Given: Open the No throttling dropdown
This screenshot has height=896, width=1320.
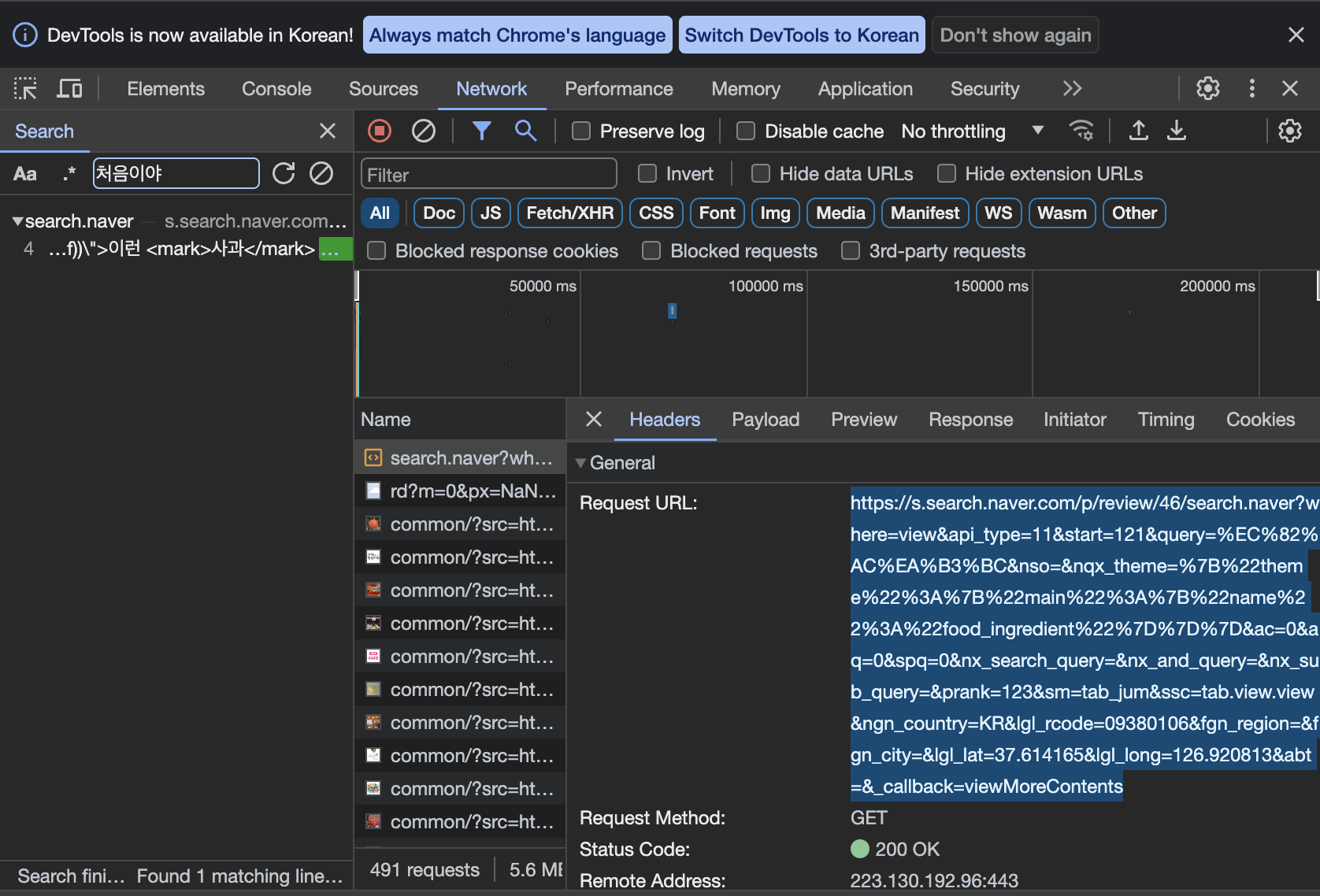Looking at the screenshot, I should (x=972, y=131).
